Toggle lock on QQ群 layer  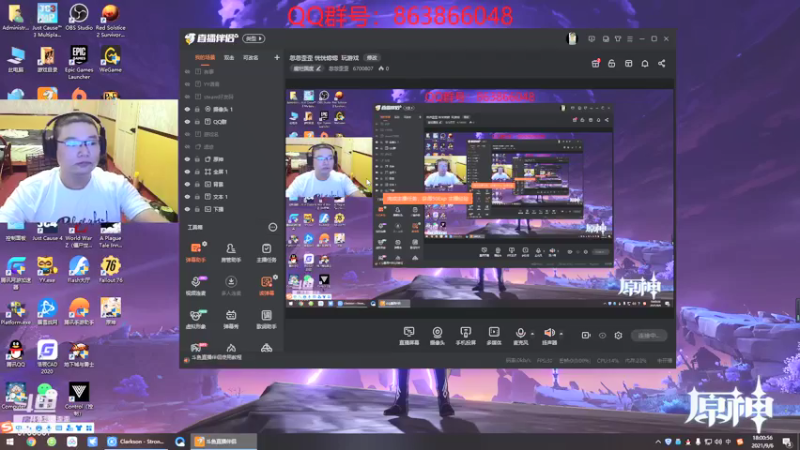point(197,122)
